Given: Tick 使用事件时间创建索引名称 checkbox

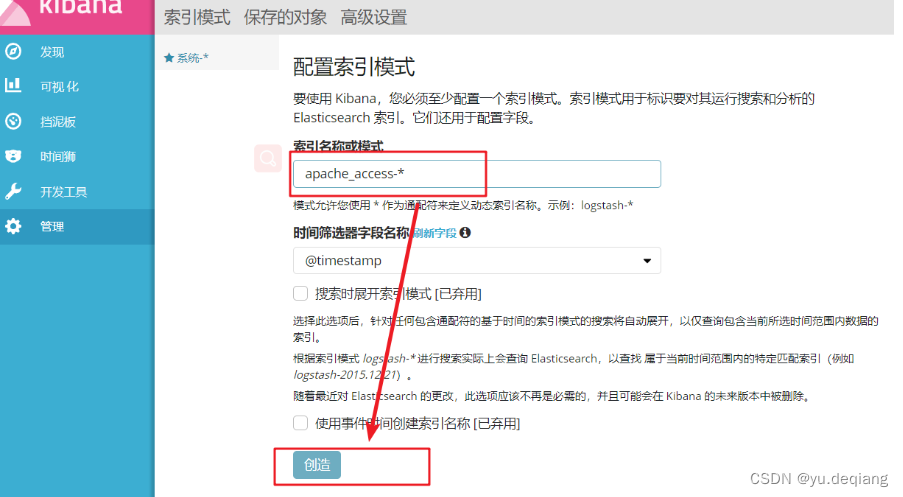Looking at the screenshot, I should (300, 423).
